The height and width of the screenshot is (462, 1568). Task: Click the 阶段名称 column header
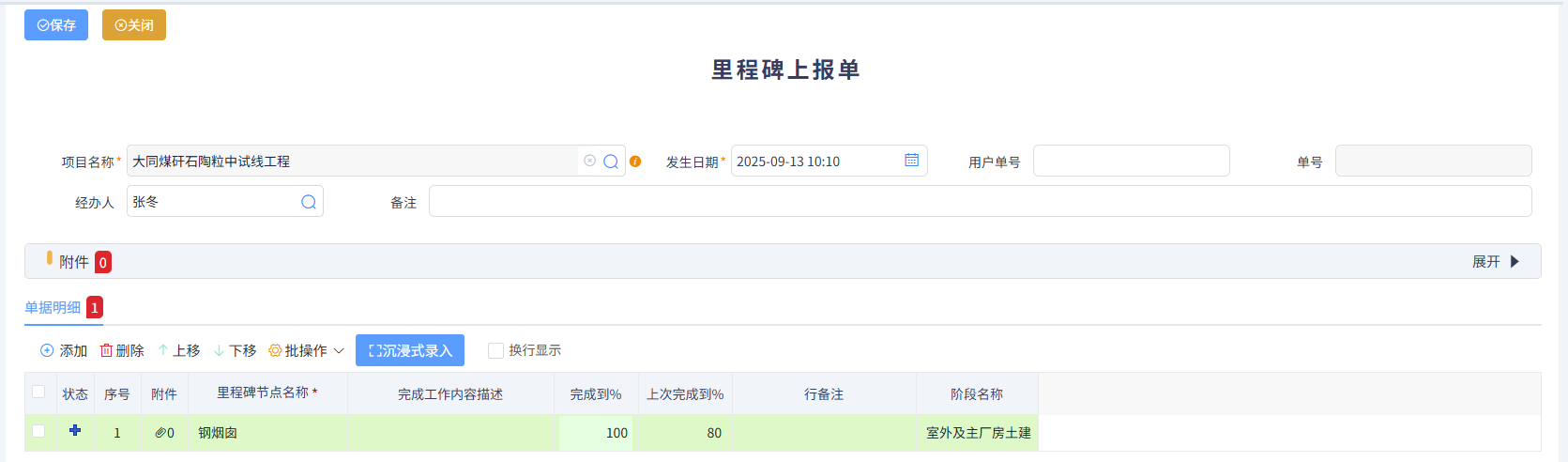click(977, 394)
